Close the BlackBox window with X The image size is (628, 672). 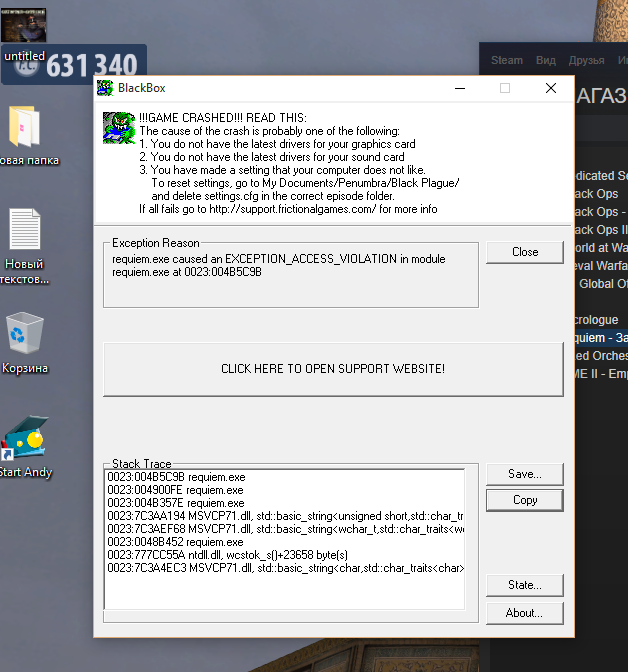click(x=551, y=88)
